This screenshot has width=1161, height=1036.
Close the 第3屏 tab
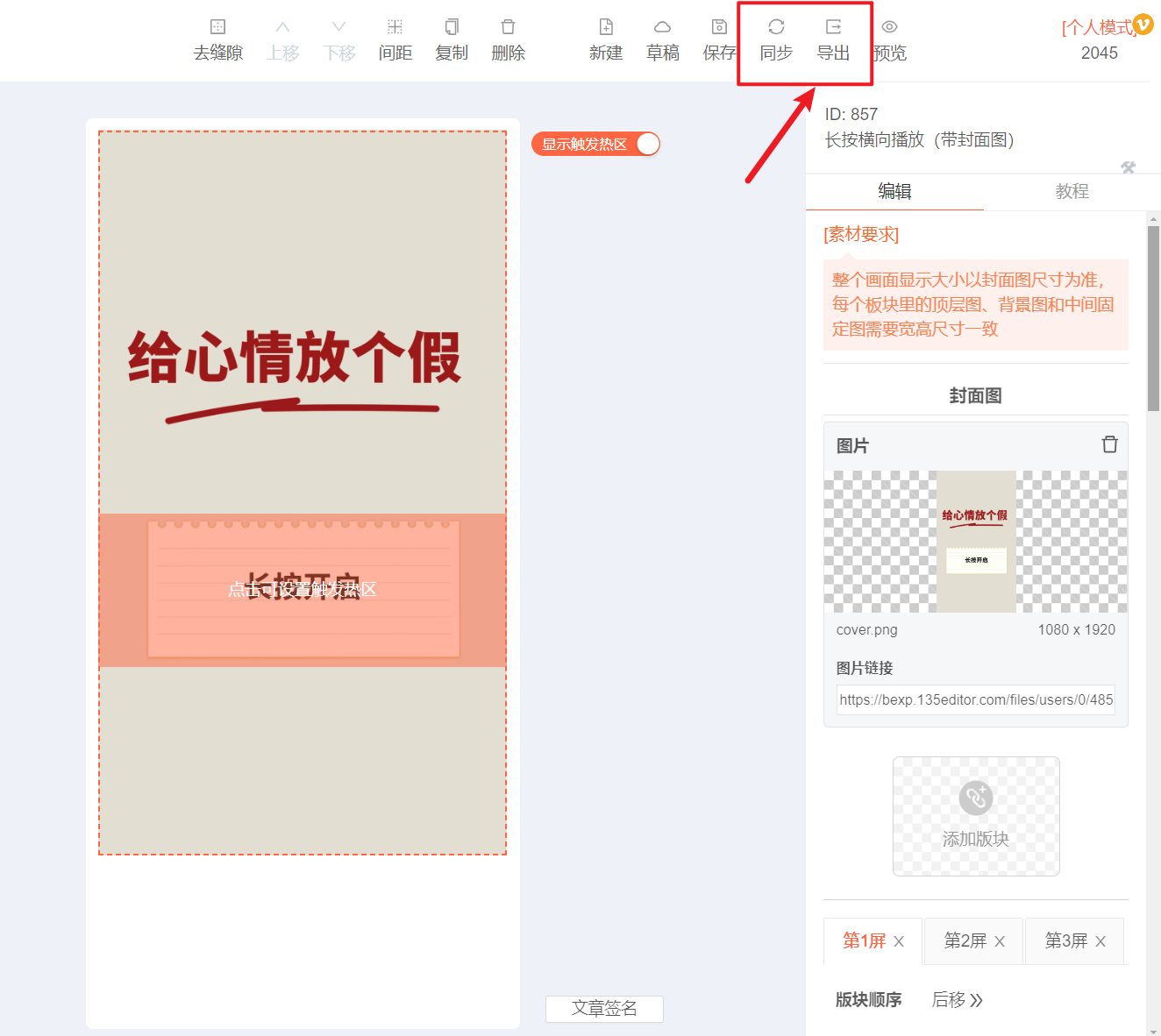pos(1100,941)
